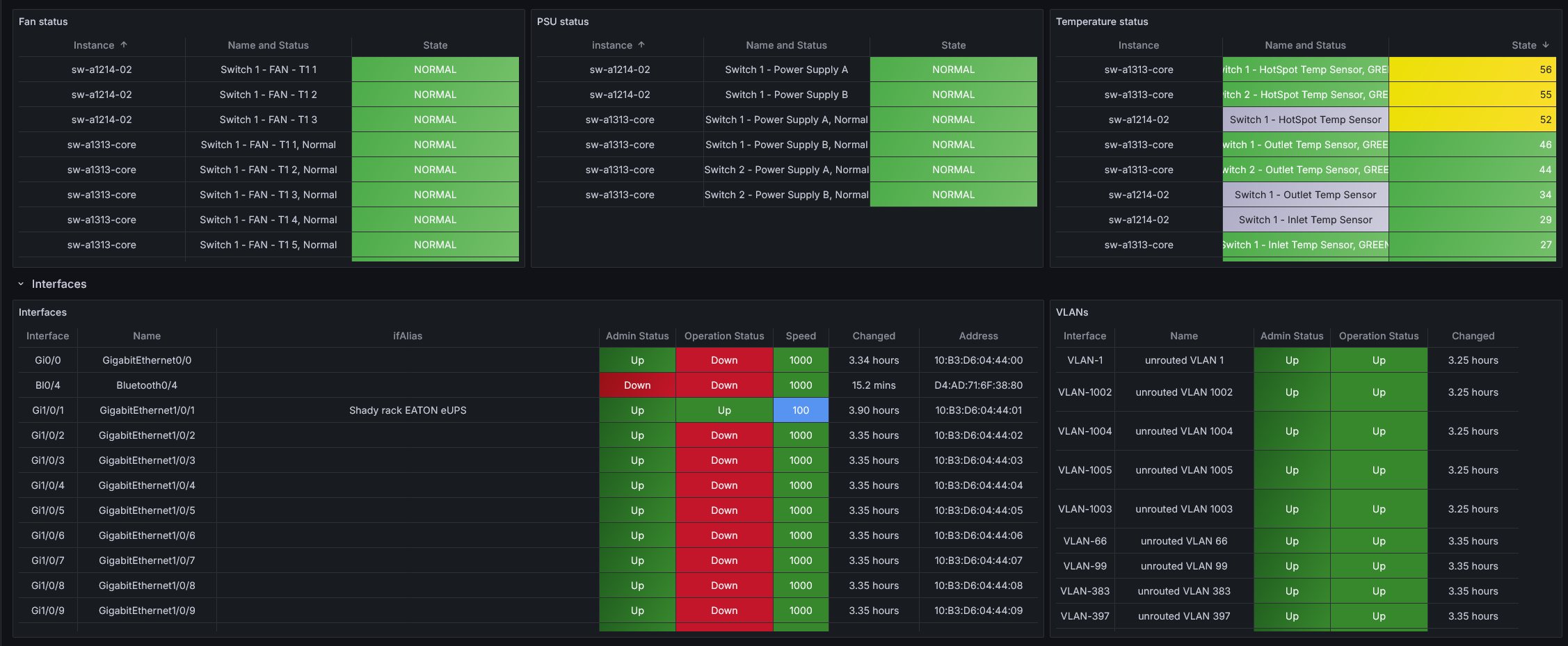The height and width of the screenshot is (646, 1568).
Task: Collapse the Interfaces row using its chevron
Action: click(x=21, y=284)
